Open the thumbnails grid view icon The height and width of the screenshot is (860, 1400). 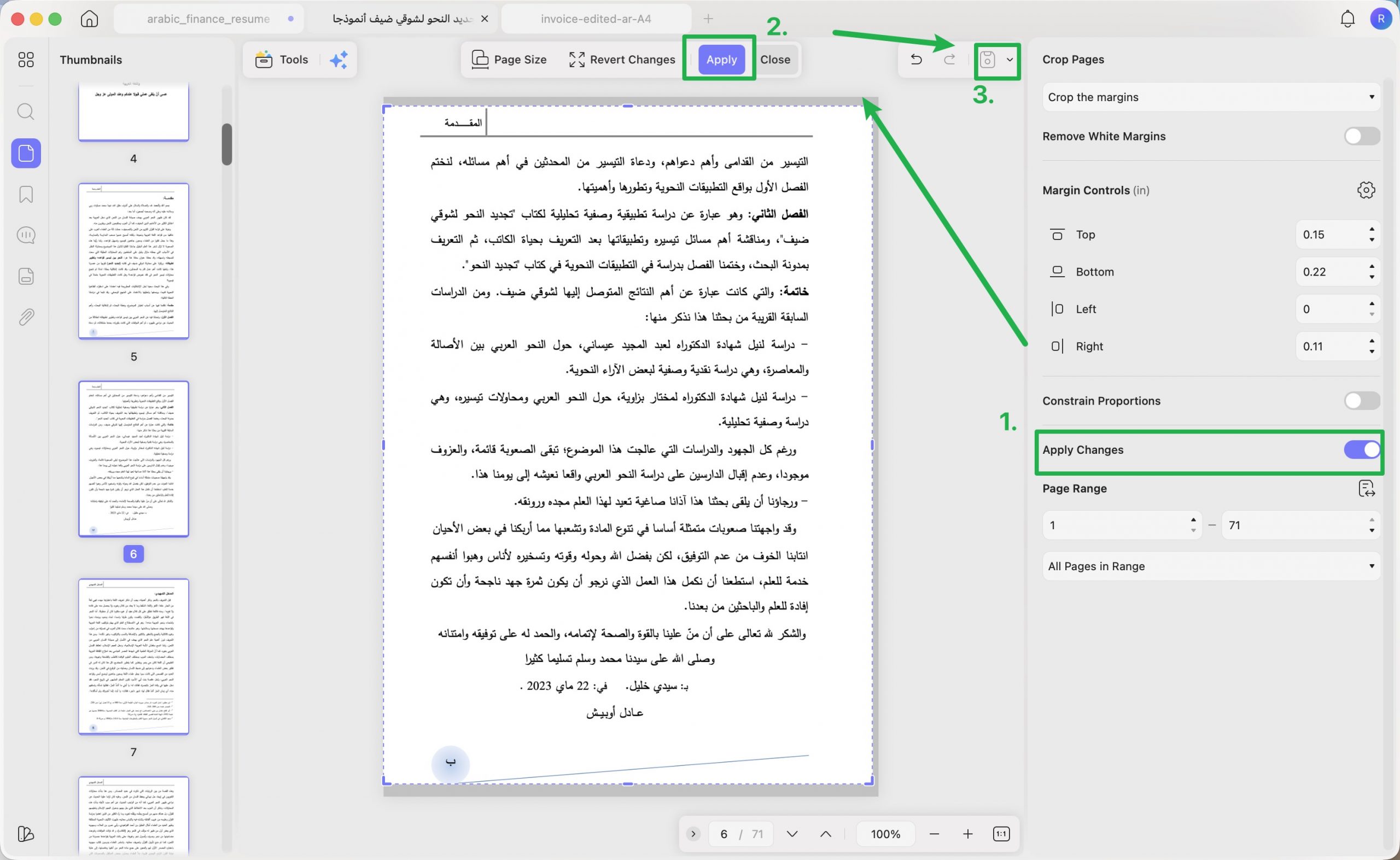coord(26,60)
